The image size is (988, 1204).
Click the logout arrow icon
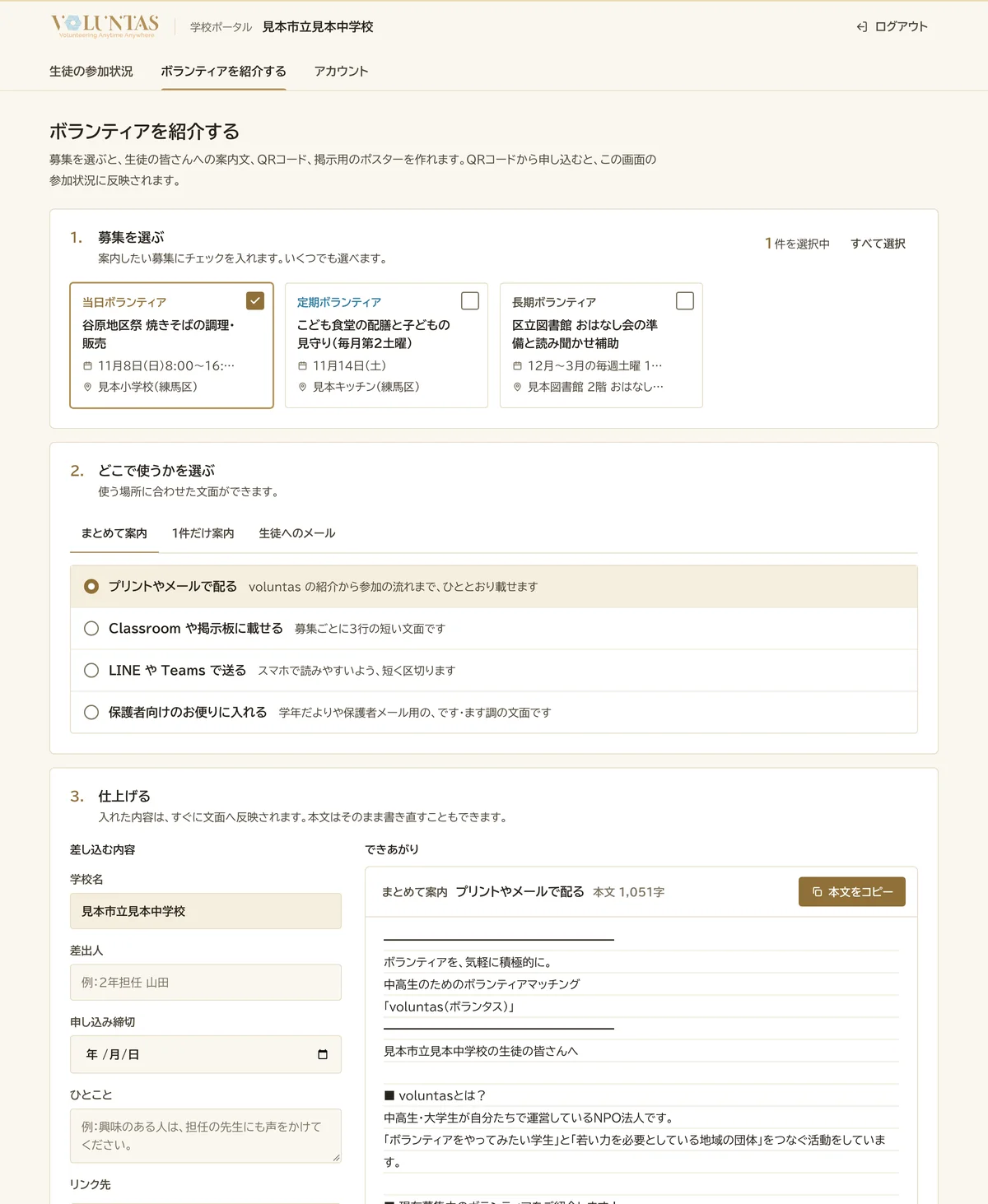tap(862, 27)
